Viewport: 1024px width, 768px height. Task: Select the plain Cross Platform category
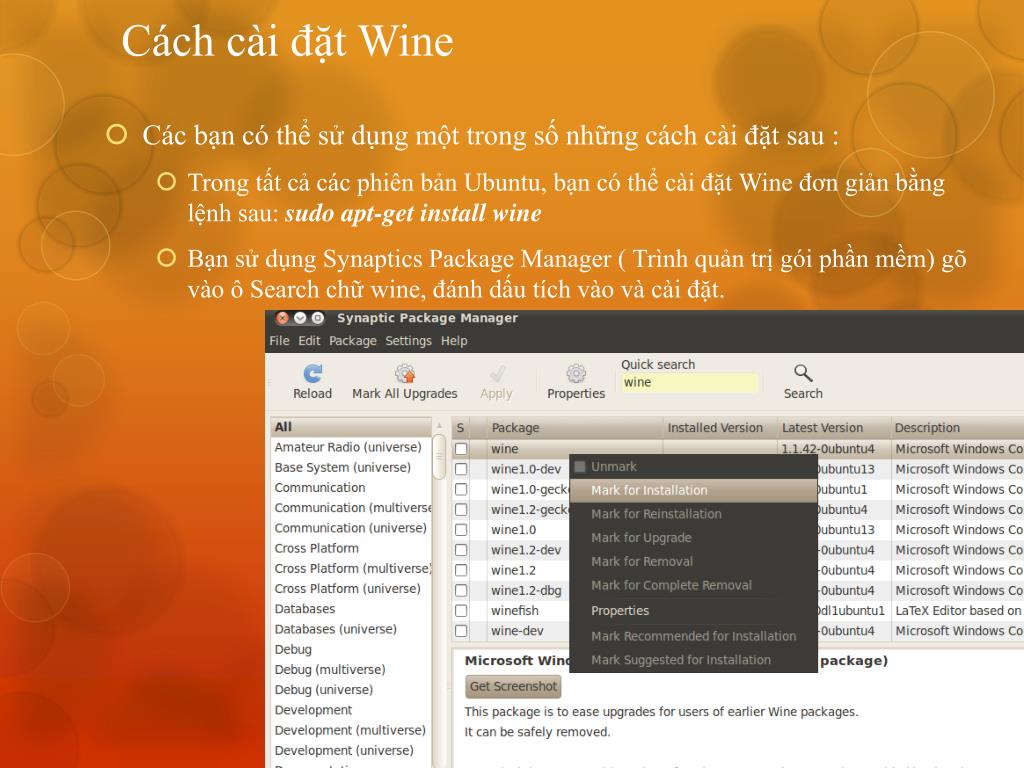[351, 549]
